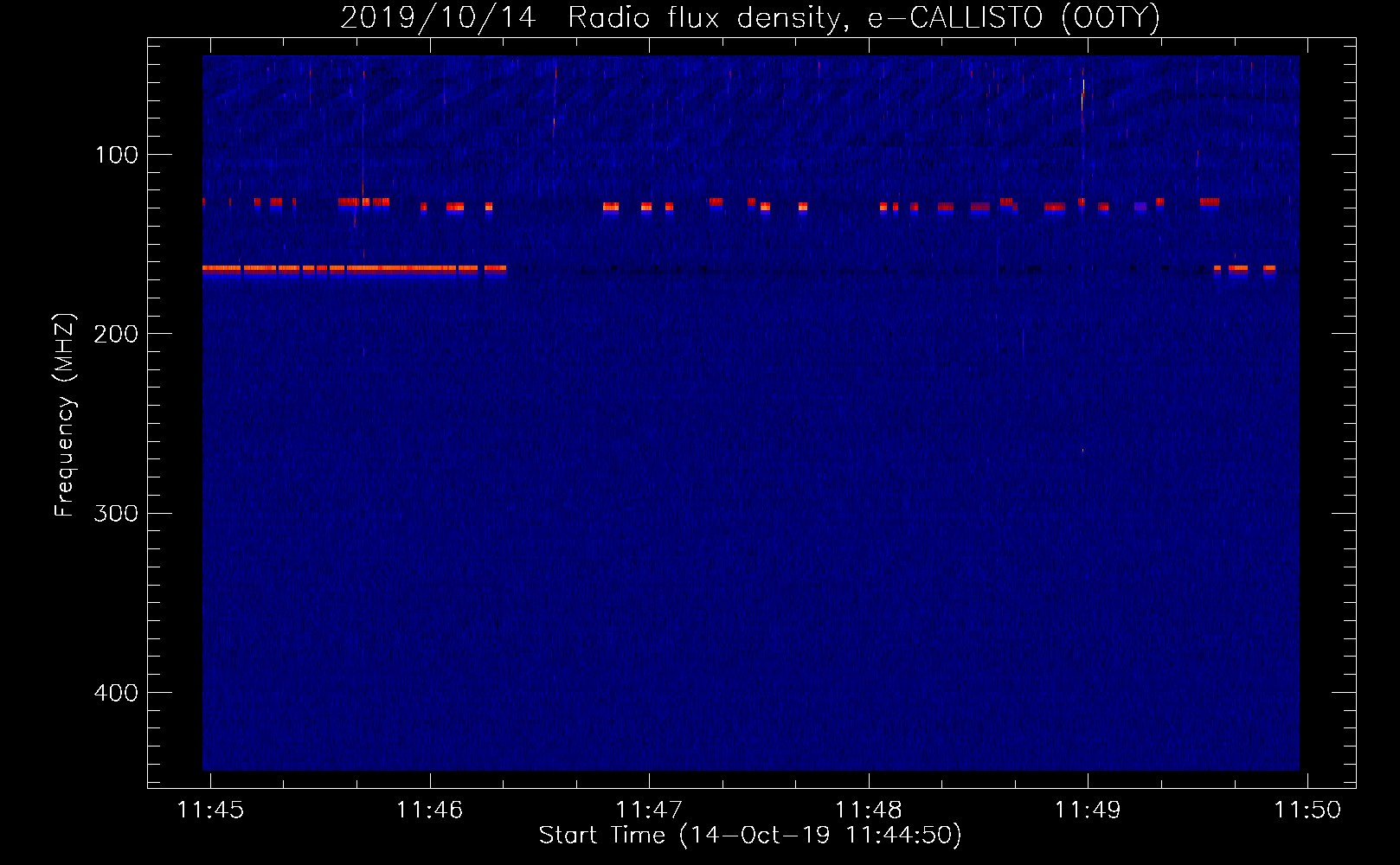Click the 11:46 time tick label
Image resolution: width=1400 pixels, height=865 pixels.
click(430, 810)
